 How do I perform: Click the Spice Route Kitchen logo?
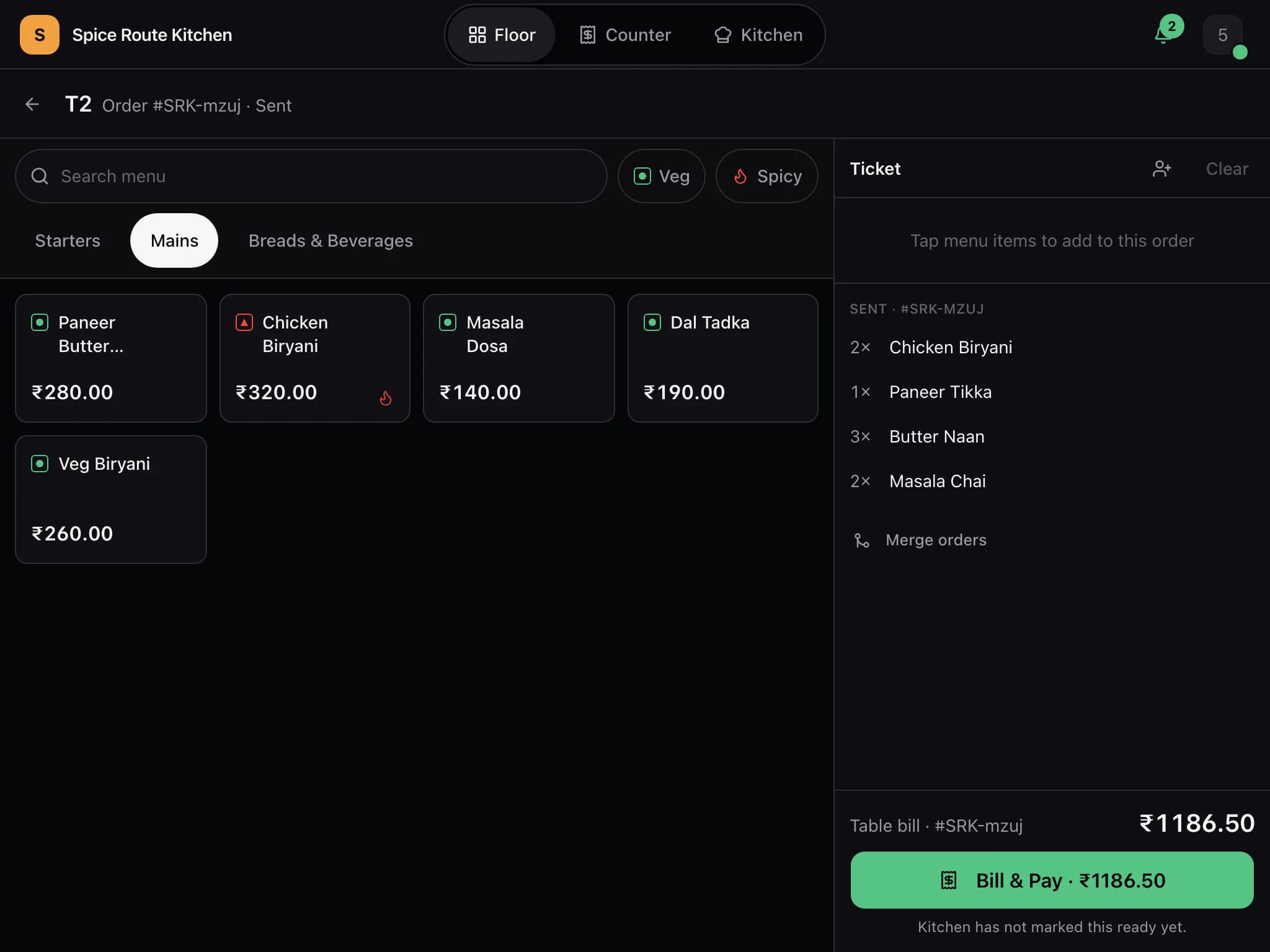click(40, 35)
